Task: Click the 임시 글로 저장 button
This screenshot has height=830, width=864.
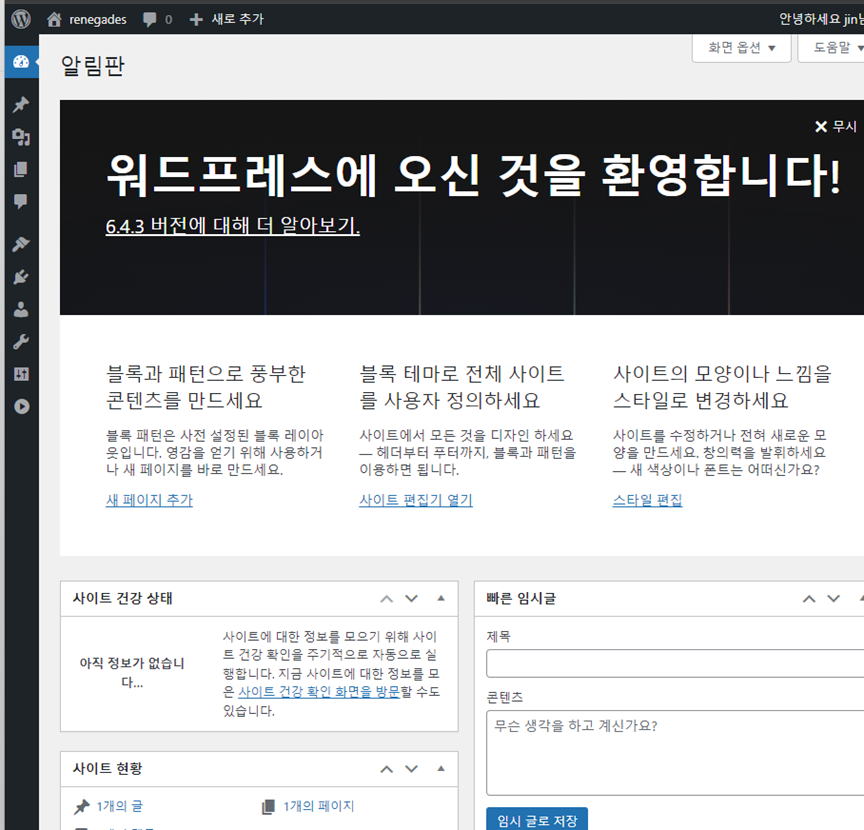Action: [537, 820]
